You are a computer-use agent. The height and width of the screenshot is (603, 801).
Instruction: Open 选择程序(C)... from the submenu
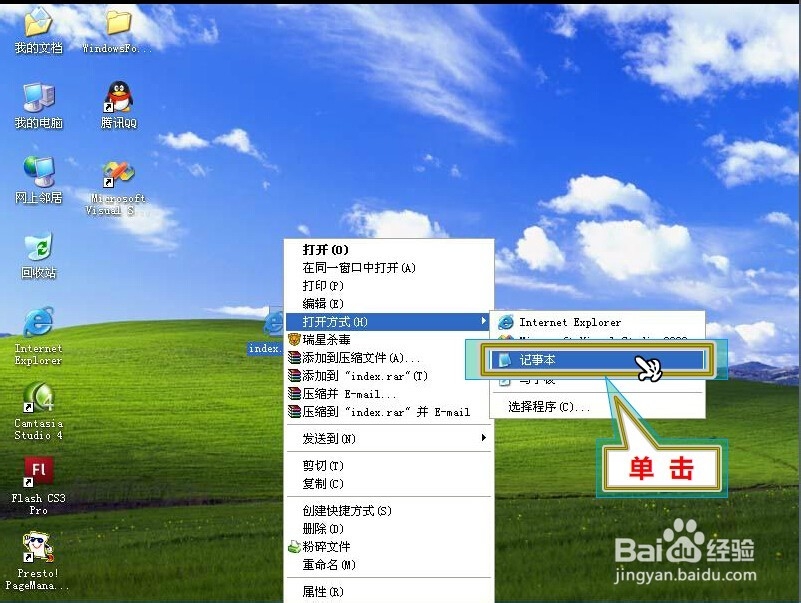598,407
